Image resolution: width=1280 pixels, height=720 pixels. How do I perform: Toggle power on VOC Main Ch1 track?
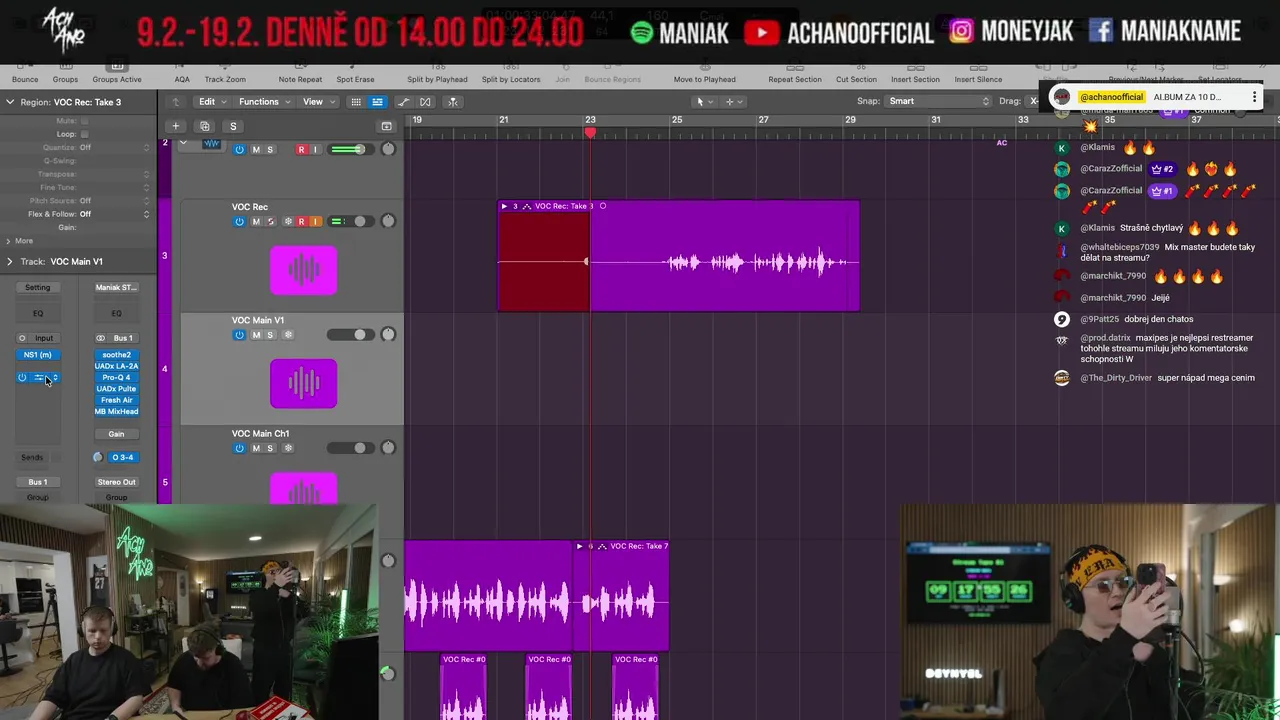point(239,448)
